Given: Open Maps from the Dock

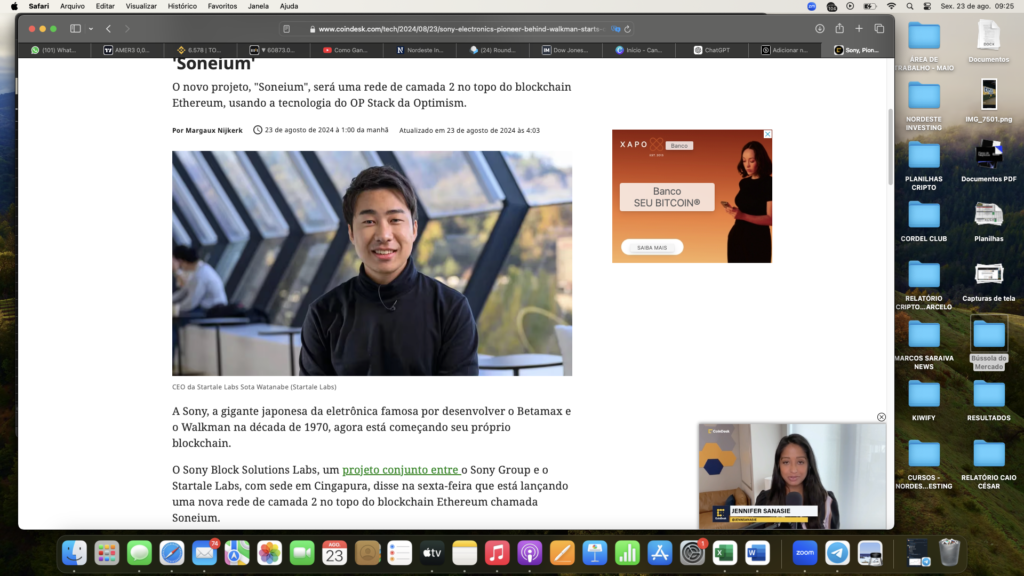Looking at the screenshot, I should 237,553.
